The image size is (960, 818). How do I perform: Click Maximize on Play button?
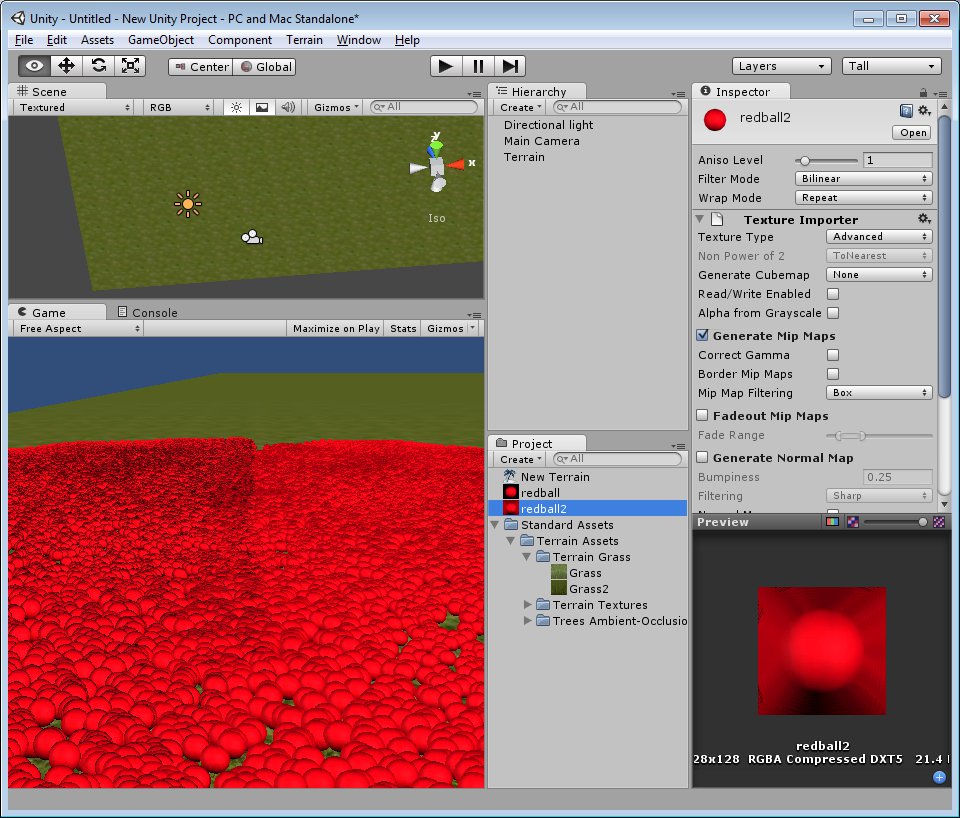[336, 328]
